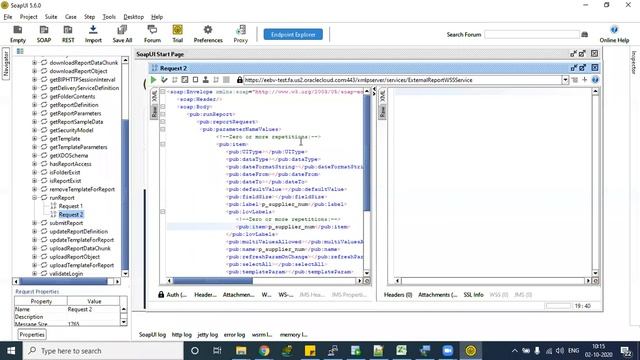
Task: Open the Tools menu
Action: [x=109, y=17]
